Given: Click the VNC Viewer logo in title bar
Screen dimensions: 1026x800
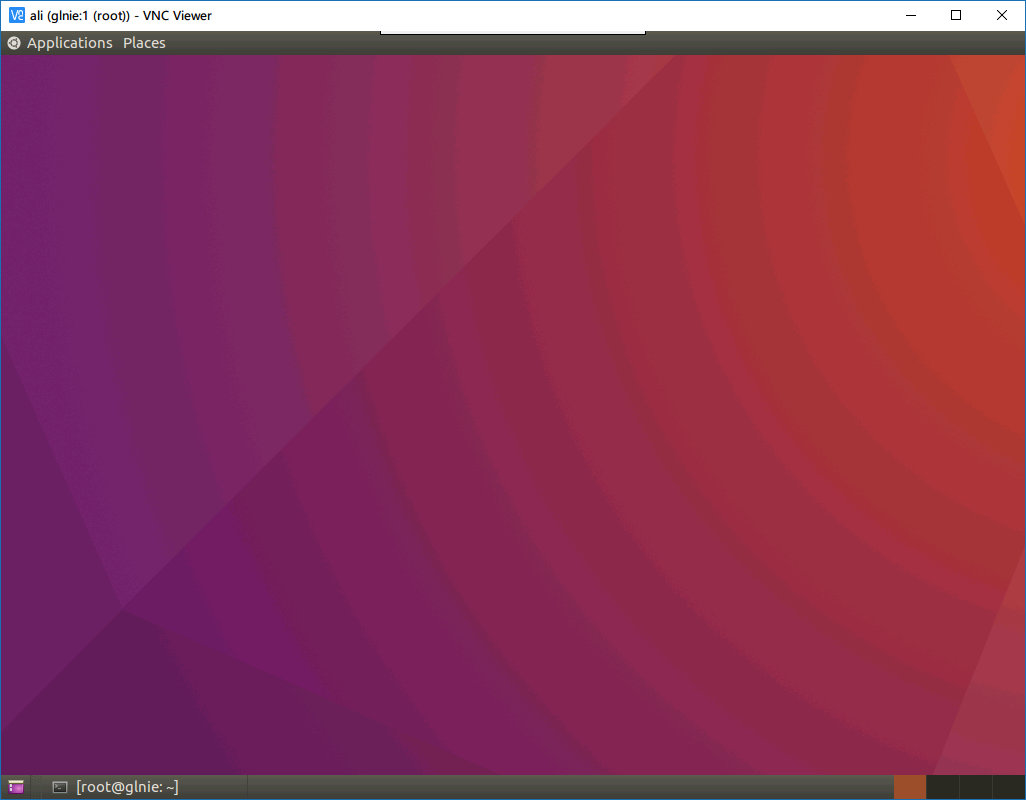Looking at the screenshot, I should (16, 15).
